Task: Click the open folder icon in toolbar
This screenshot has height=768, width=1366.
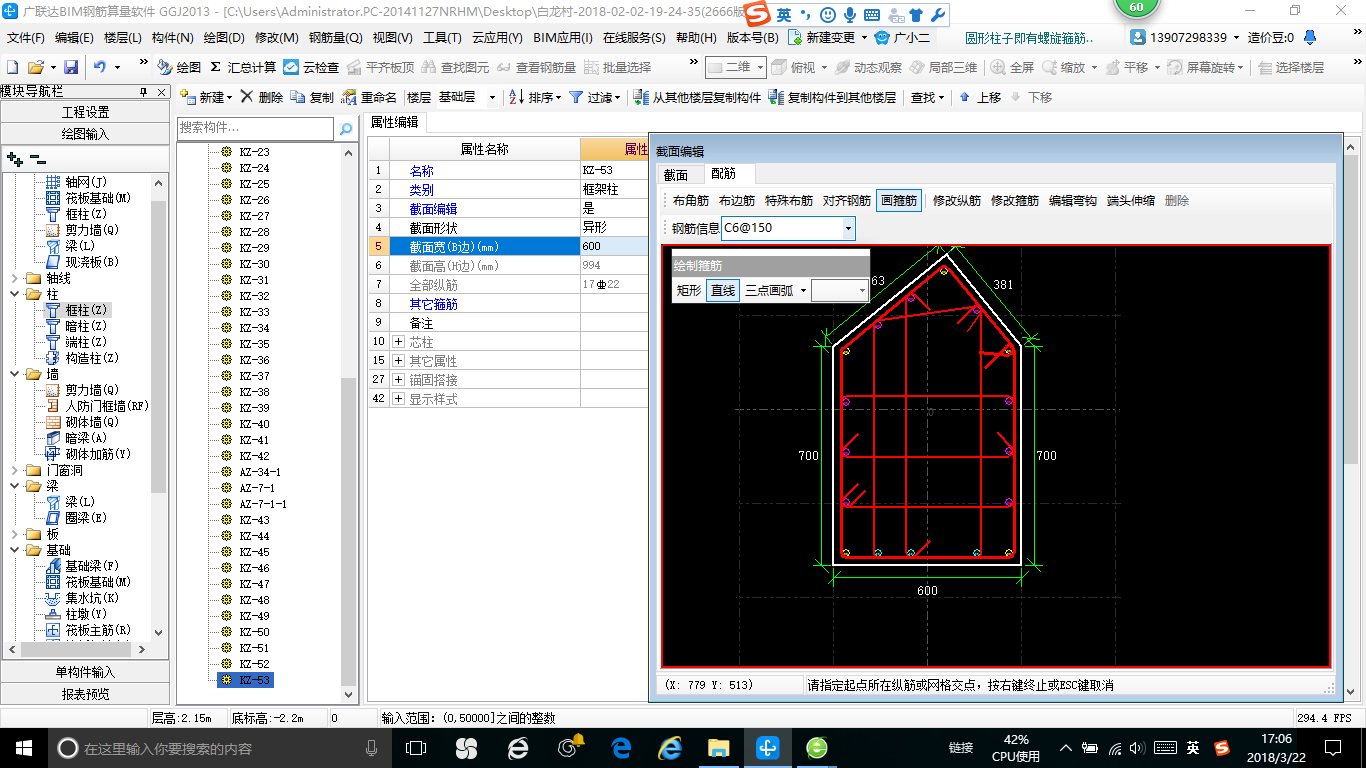Action: click(36, 67)
